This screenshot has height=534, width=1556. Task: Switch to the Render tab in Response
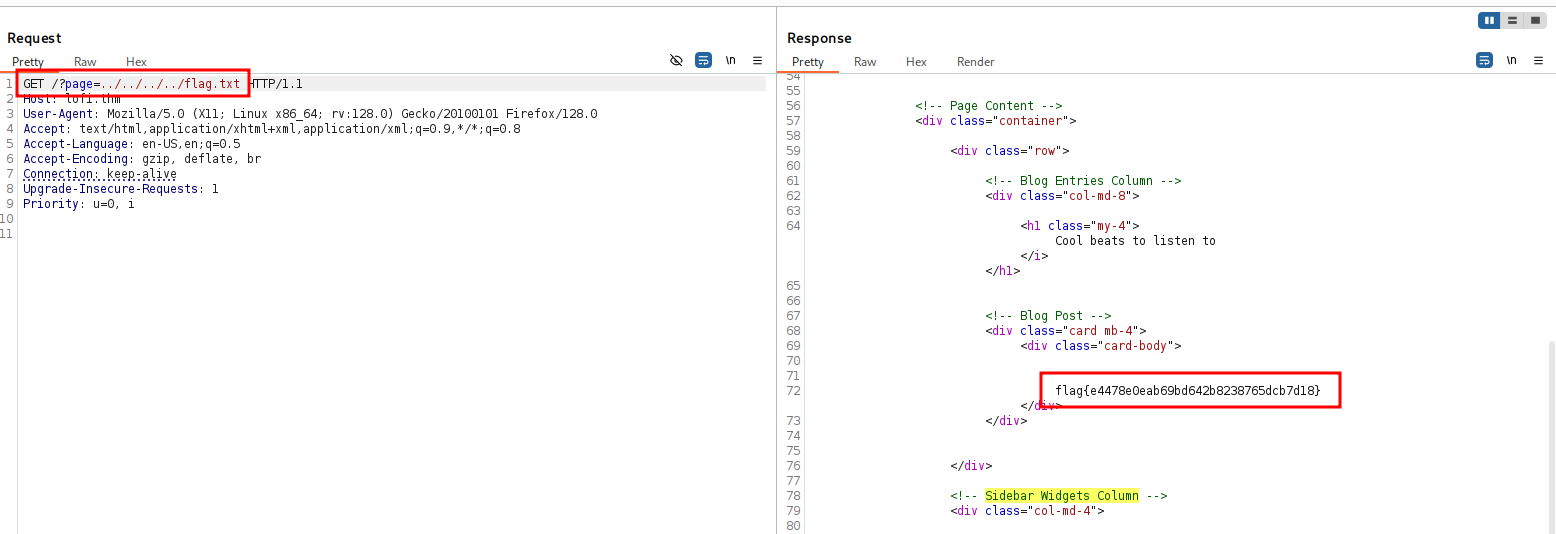coord(975,62)
